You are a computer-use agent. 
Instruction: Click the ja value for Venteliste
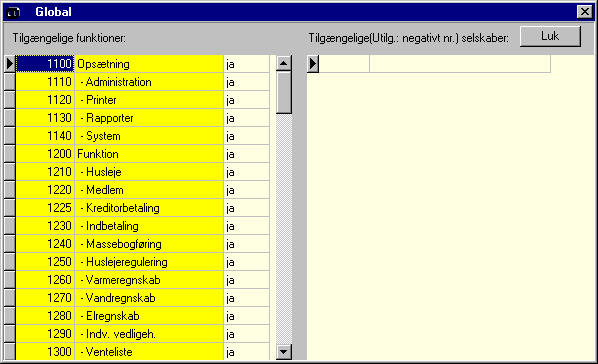(x=246, y=351)
